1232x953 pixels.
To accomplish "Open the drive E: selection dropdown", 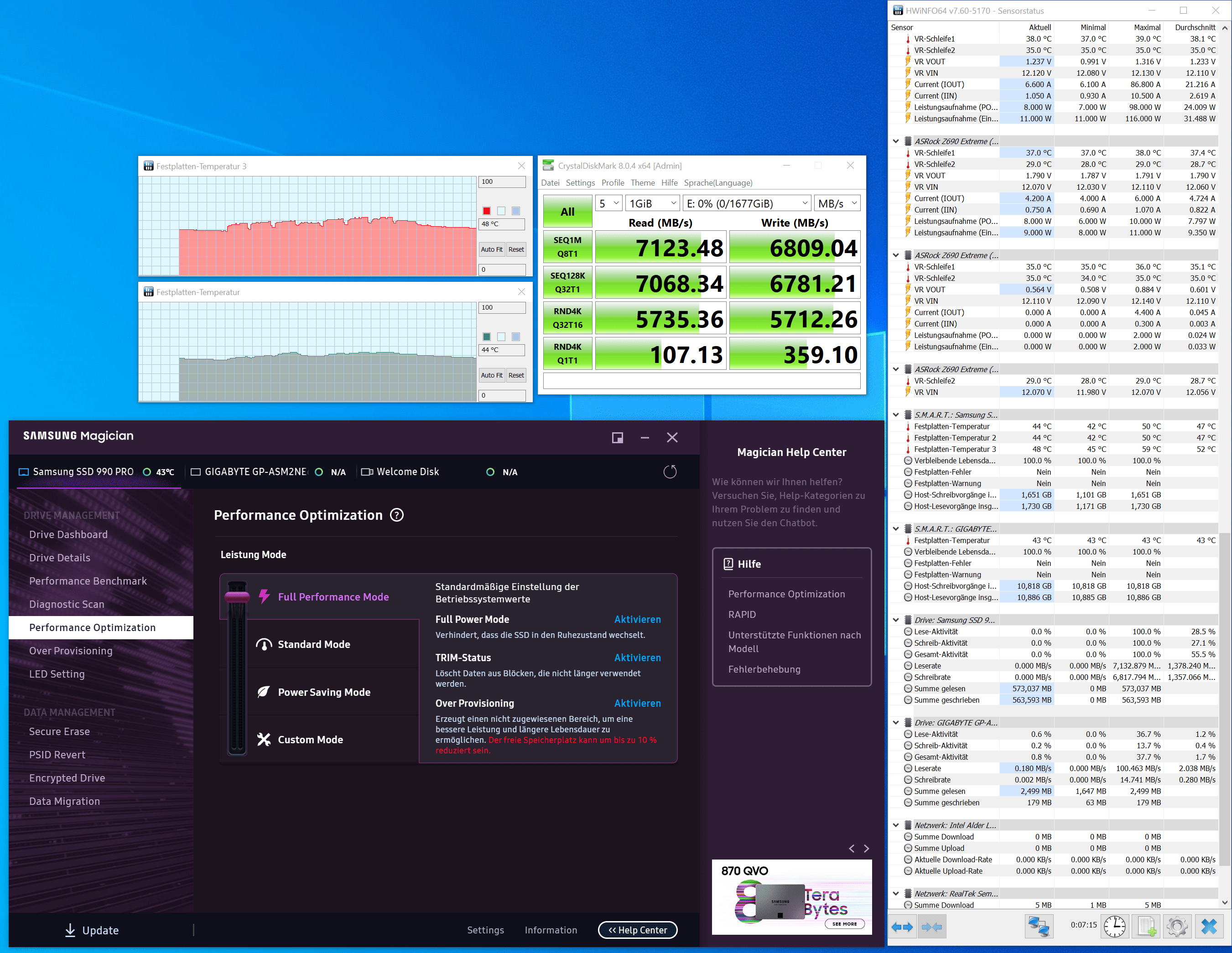I will pyautogui.click(x=747, y=203).
